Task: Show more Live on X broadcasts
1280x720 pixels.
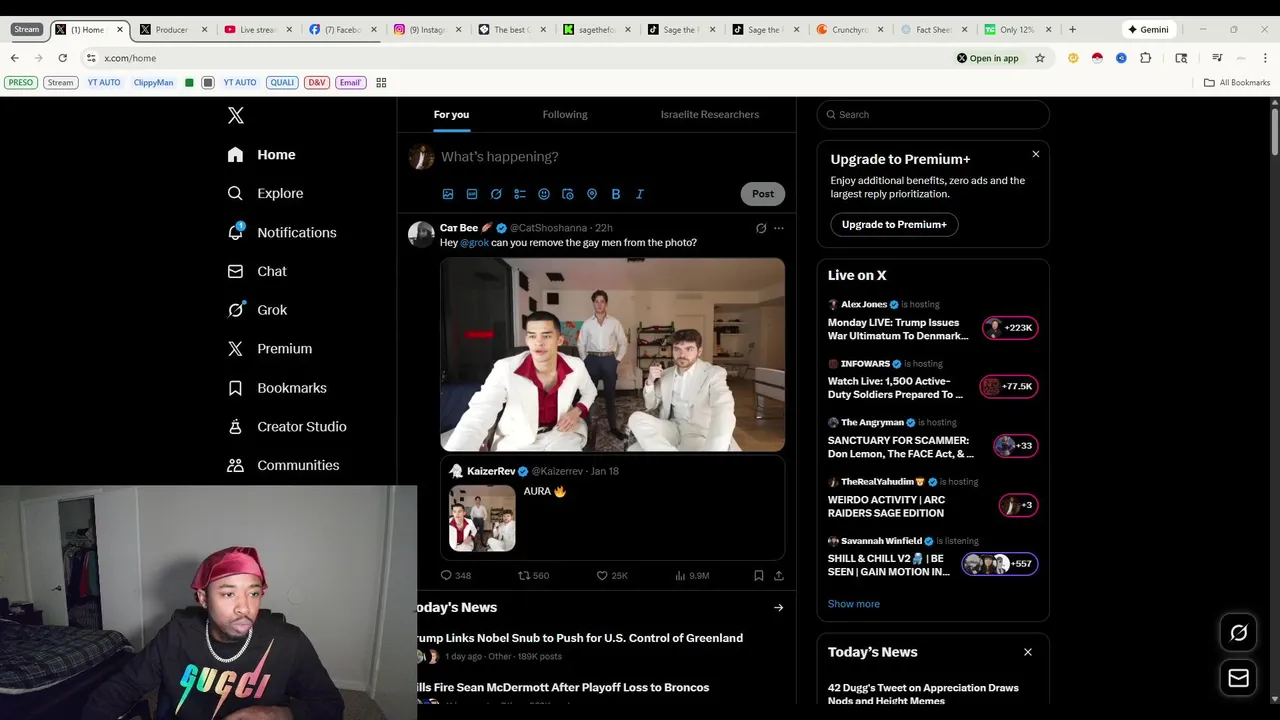Action: pos(853,604)
